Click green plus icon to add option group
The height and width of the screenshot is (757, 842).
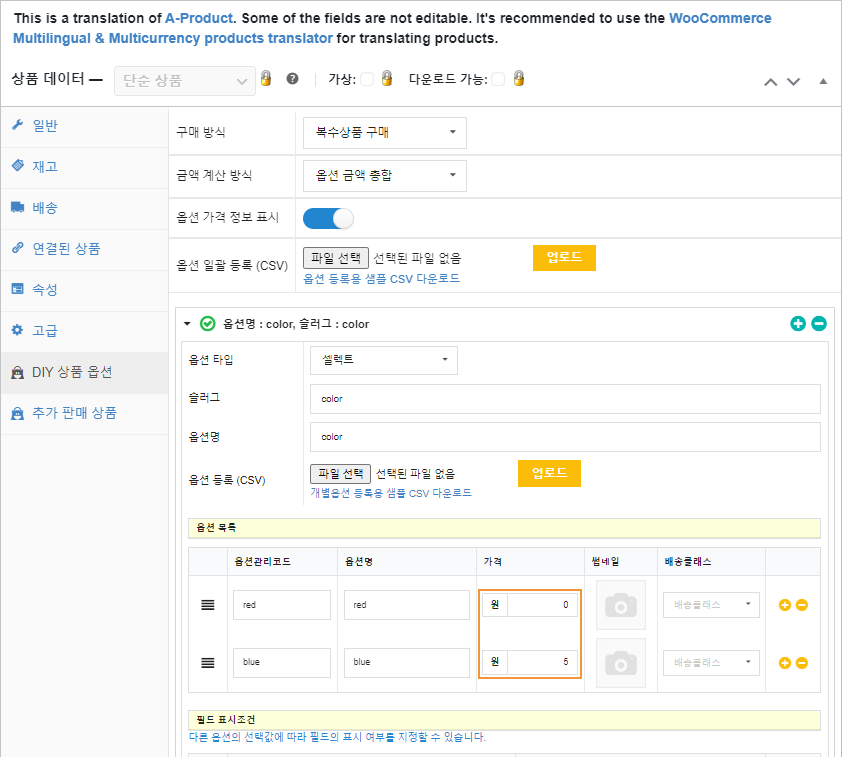point(798,323)
